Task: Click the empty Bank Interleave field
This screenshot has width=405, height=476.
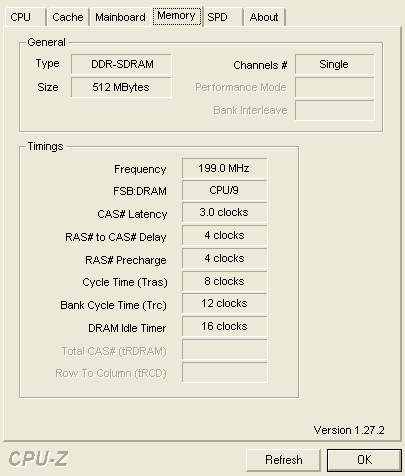Action: 335,110
